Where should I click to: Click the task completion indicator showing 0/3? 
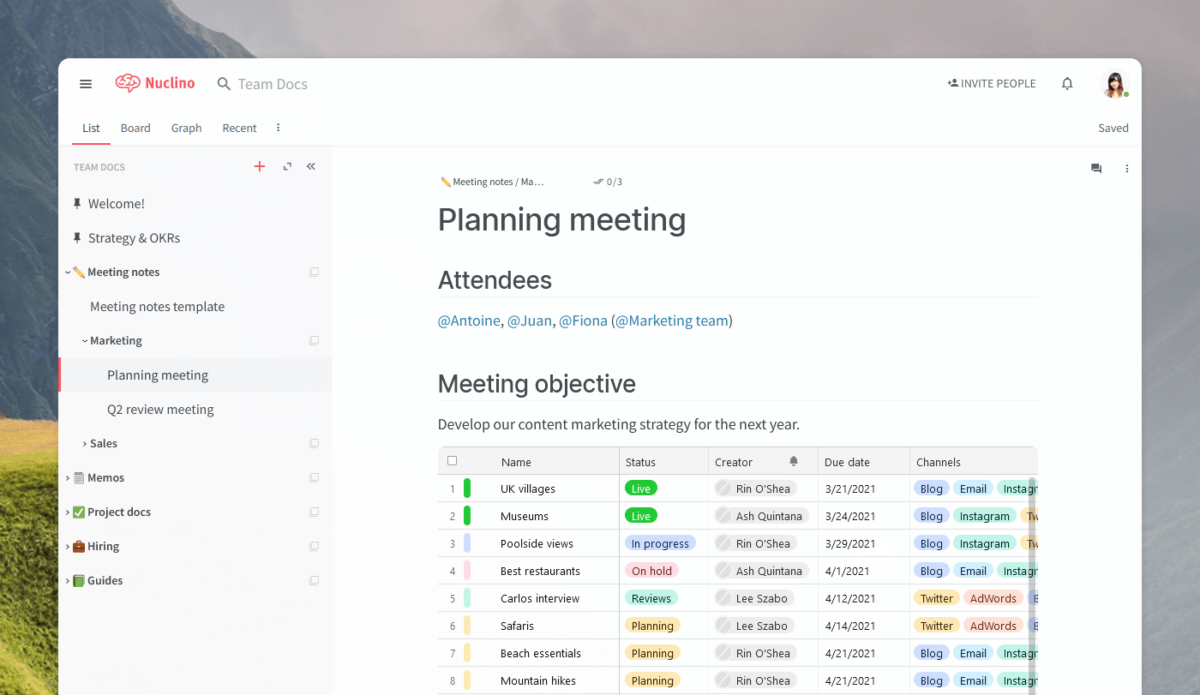tap(608, 182)
